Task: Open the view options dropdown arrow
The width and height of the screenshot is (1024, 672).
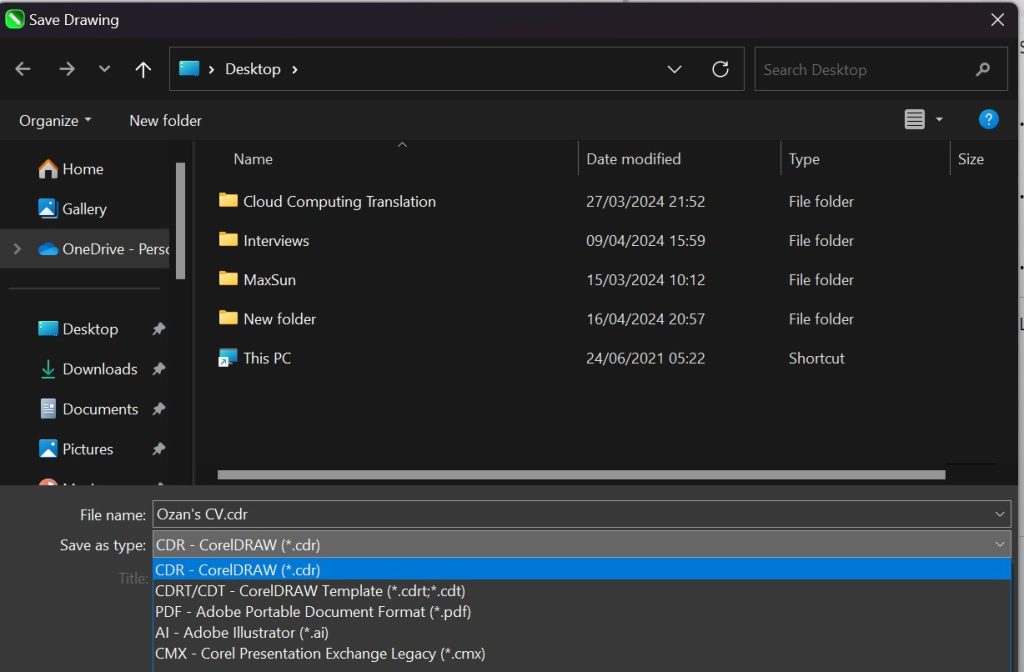Action: coord(939,120)
